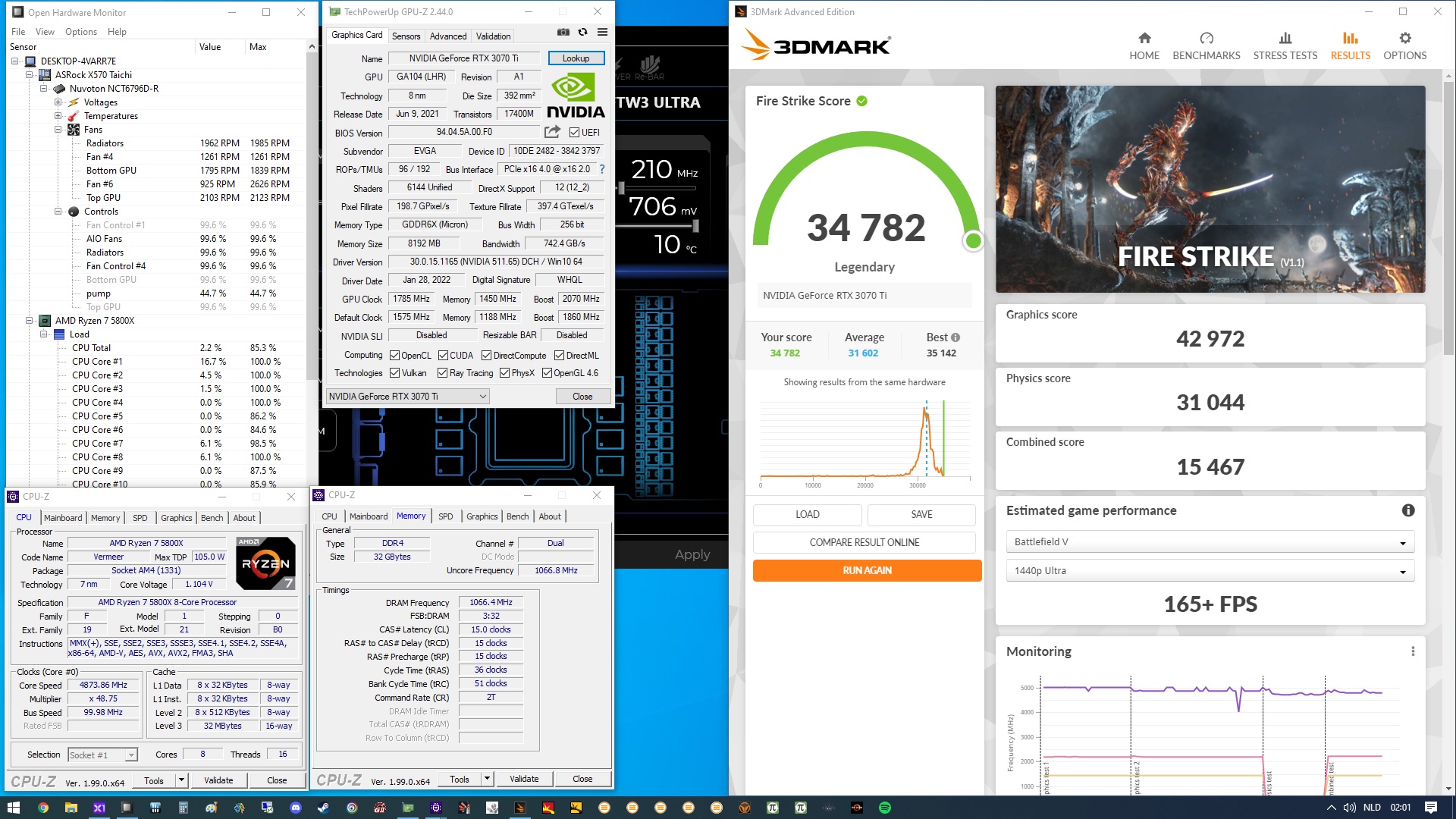
Task: Open Spotify from taskbar
Action: tap(885, 808)
